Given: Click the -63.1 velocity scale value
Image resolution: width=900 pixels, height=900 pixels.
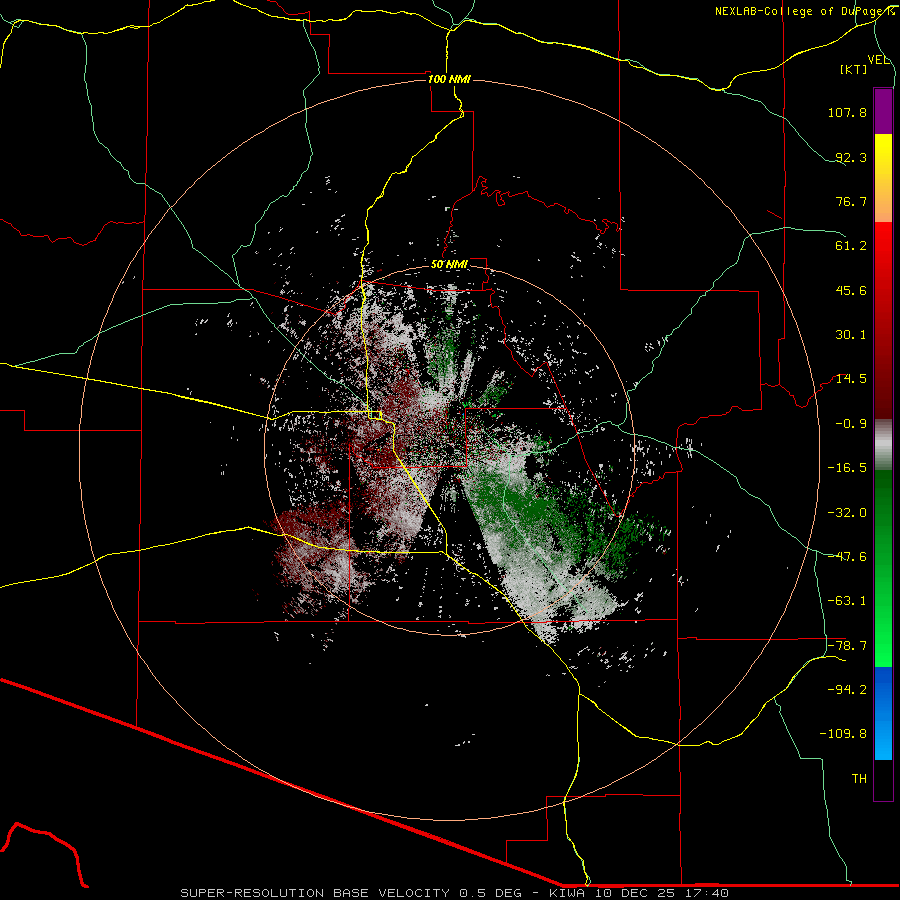Looking at the screenshot, I should point(847,601).
